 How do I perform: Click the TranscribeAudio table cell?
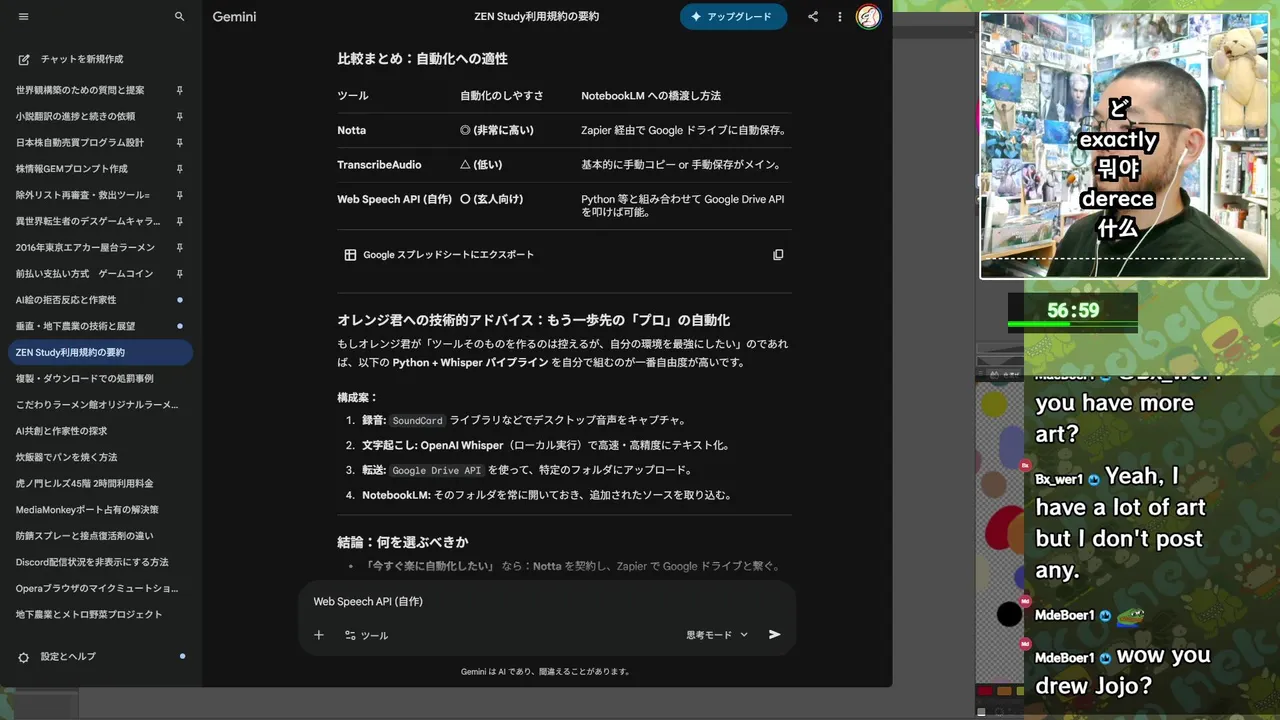[379, 165]
